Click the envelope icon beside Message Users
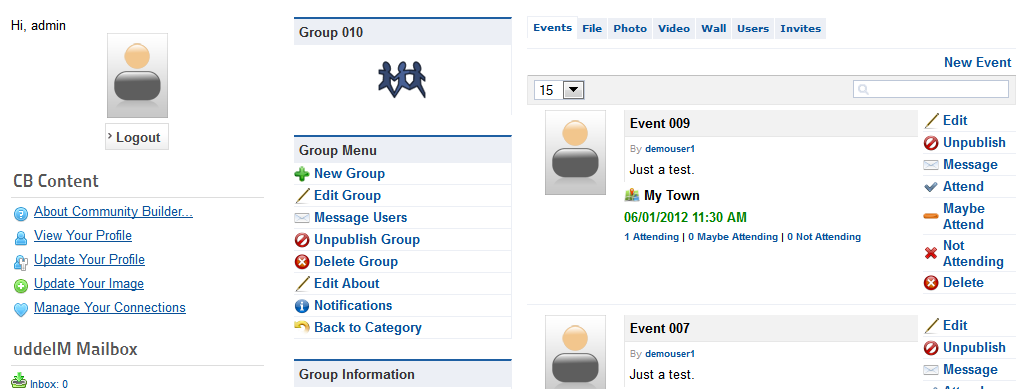This screenshot has width=1022, height=389. [x=302, y=218]
